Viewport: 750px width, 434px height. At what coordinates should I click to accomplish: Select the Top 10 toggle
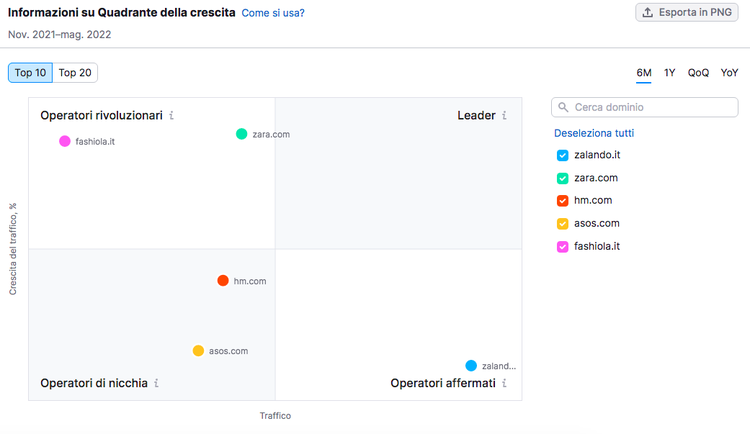click(x=30, y=73)
